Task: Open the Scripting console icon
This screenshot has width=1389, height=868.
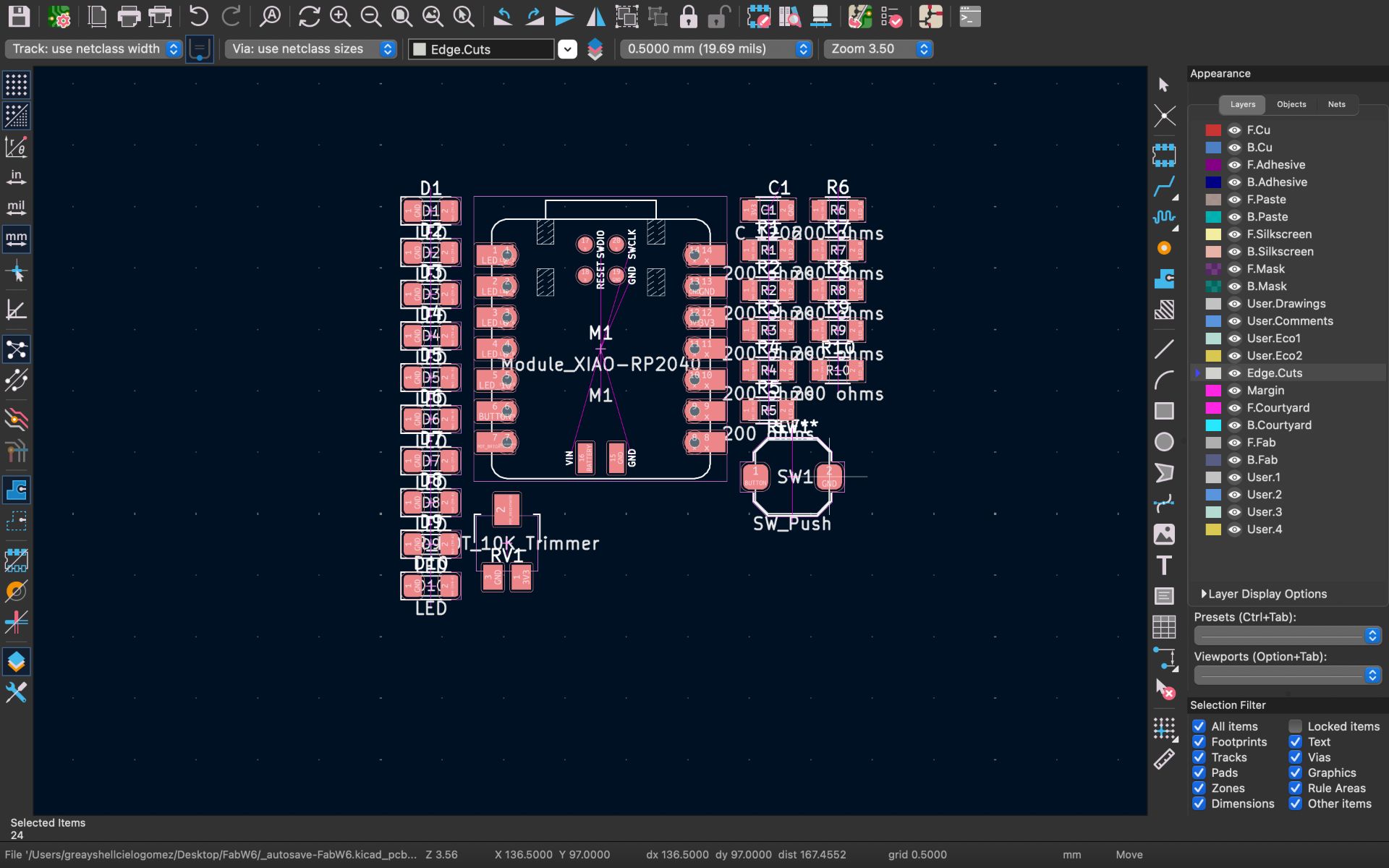Action: point(969,16)
